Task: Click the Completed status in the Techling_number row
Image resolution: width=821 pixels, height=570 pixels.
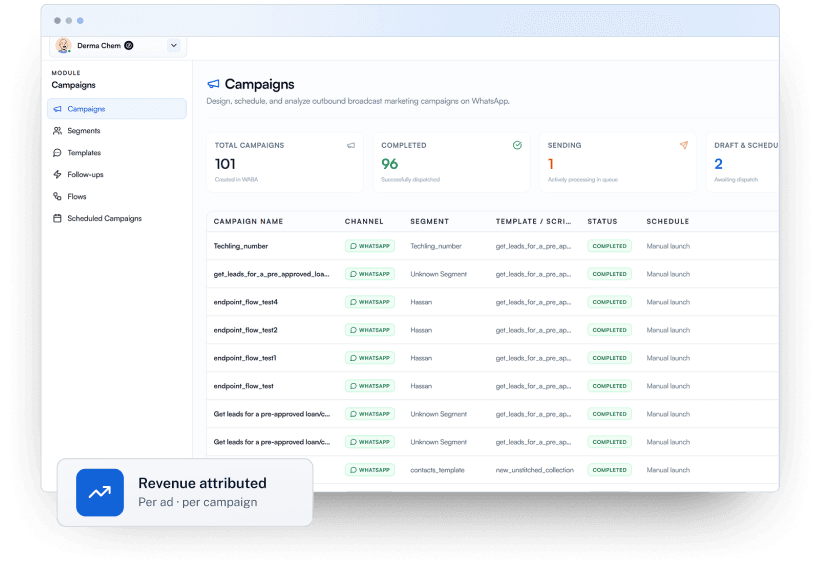Action: pyautogui.click(x=609, y=247)
